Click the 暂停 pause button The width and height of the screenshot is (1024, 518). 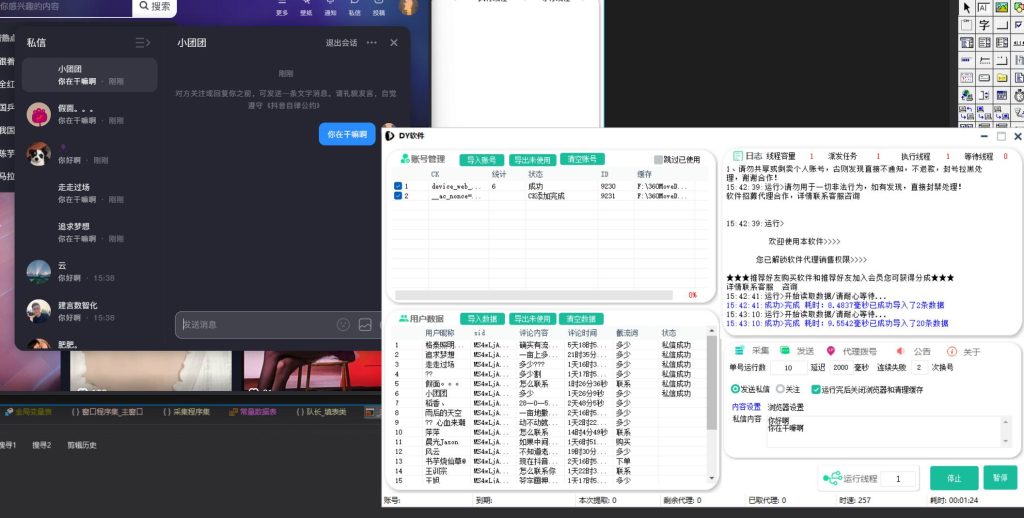tap(1000, 478)
